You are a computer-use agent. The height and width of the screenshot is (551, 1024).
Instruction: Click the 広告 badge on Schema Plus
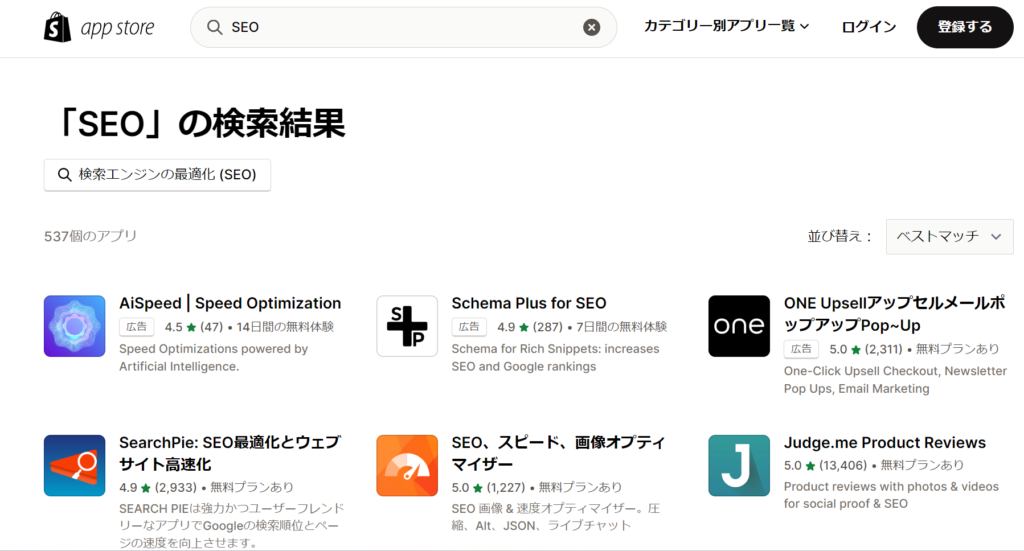(469, 326)
